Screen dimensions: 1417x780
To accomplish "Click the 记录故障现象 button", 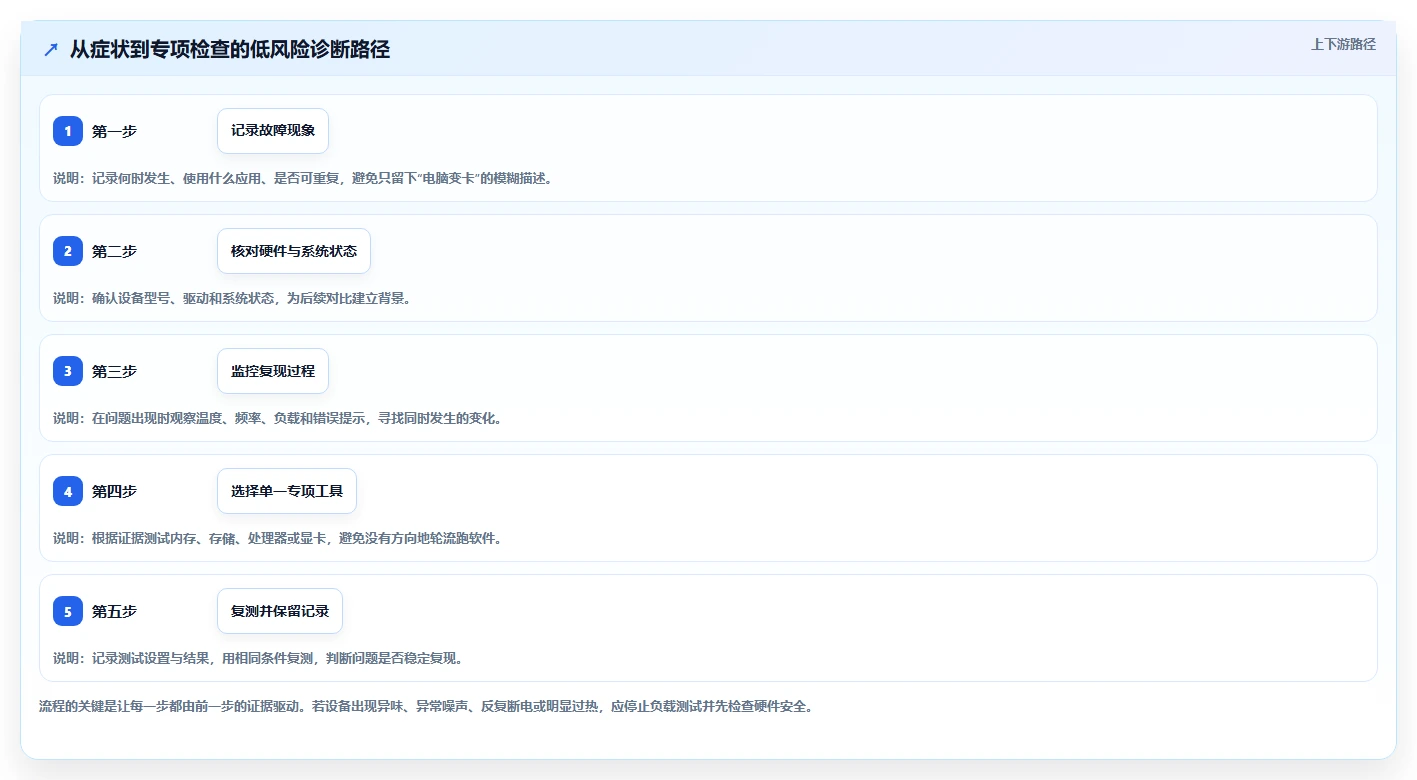I will click(273, 131).
